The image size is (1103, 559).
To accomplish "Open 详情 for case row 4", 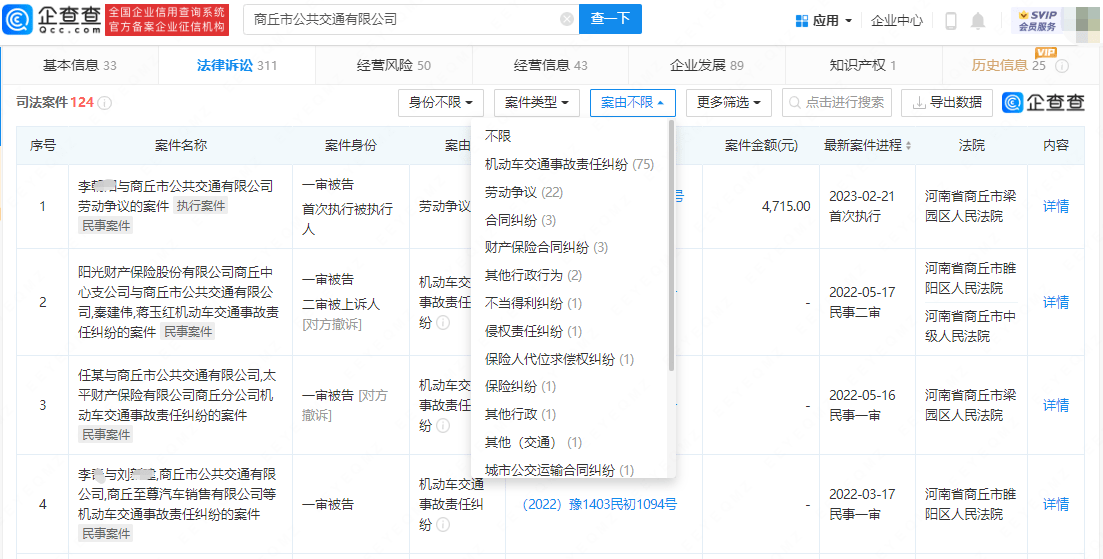I will (x=1056, y=504).
